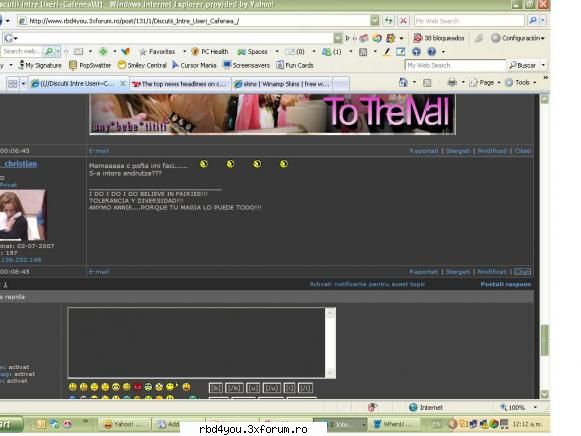Click the taskbar clock 12:12 a.m.

coord(528,423)
